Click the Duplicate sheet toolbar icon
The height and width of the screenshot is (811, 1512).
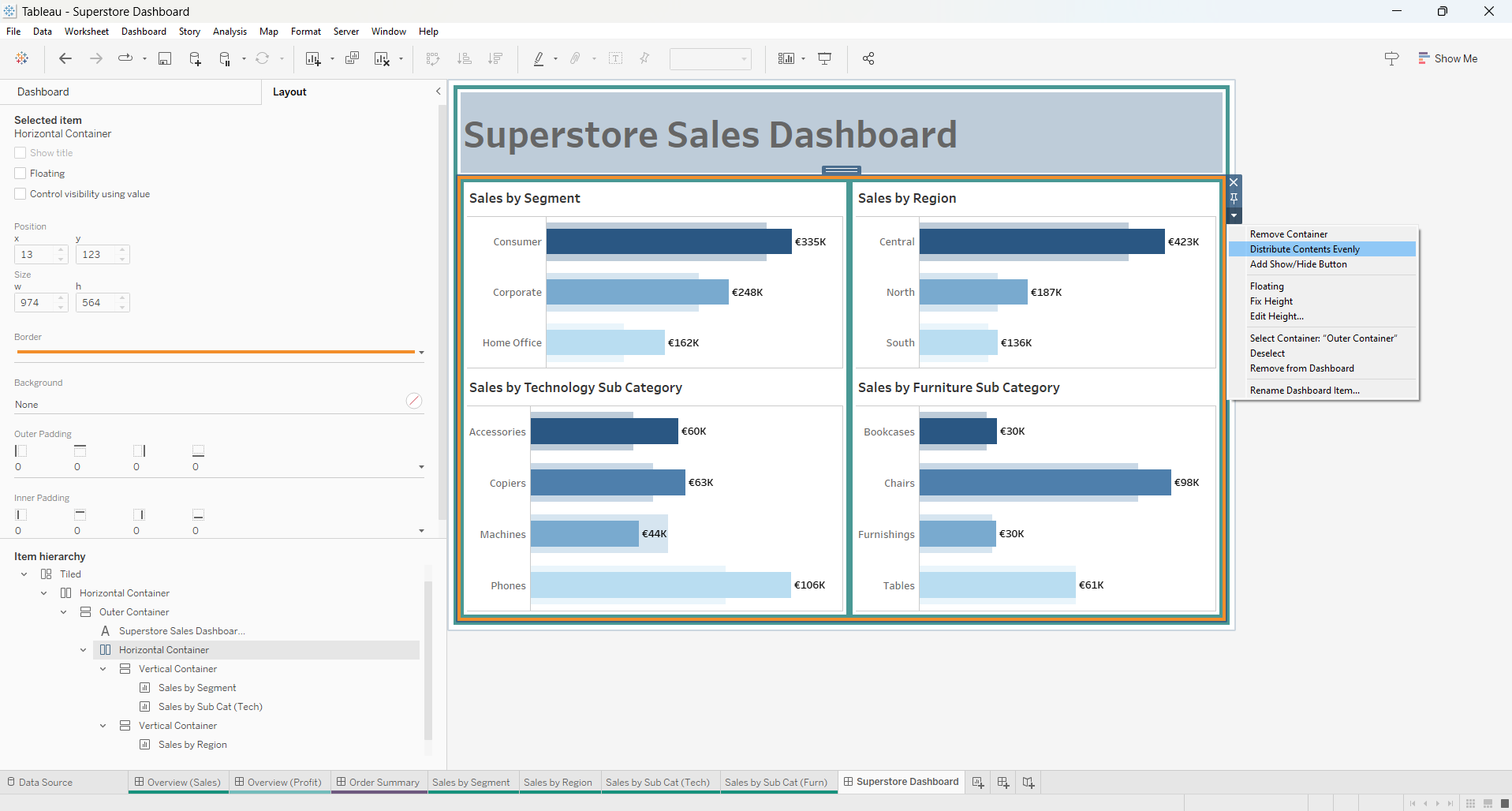pos(353,58)
